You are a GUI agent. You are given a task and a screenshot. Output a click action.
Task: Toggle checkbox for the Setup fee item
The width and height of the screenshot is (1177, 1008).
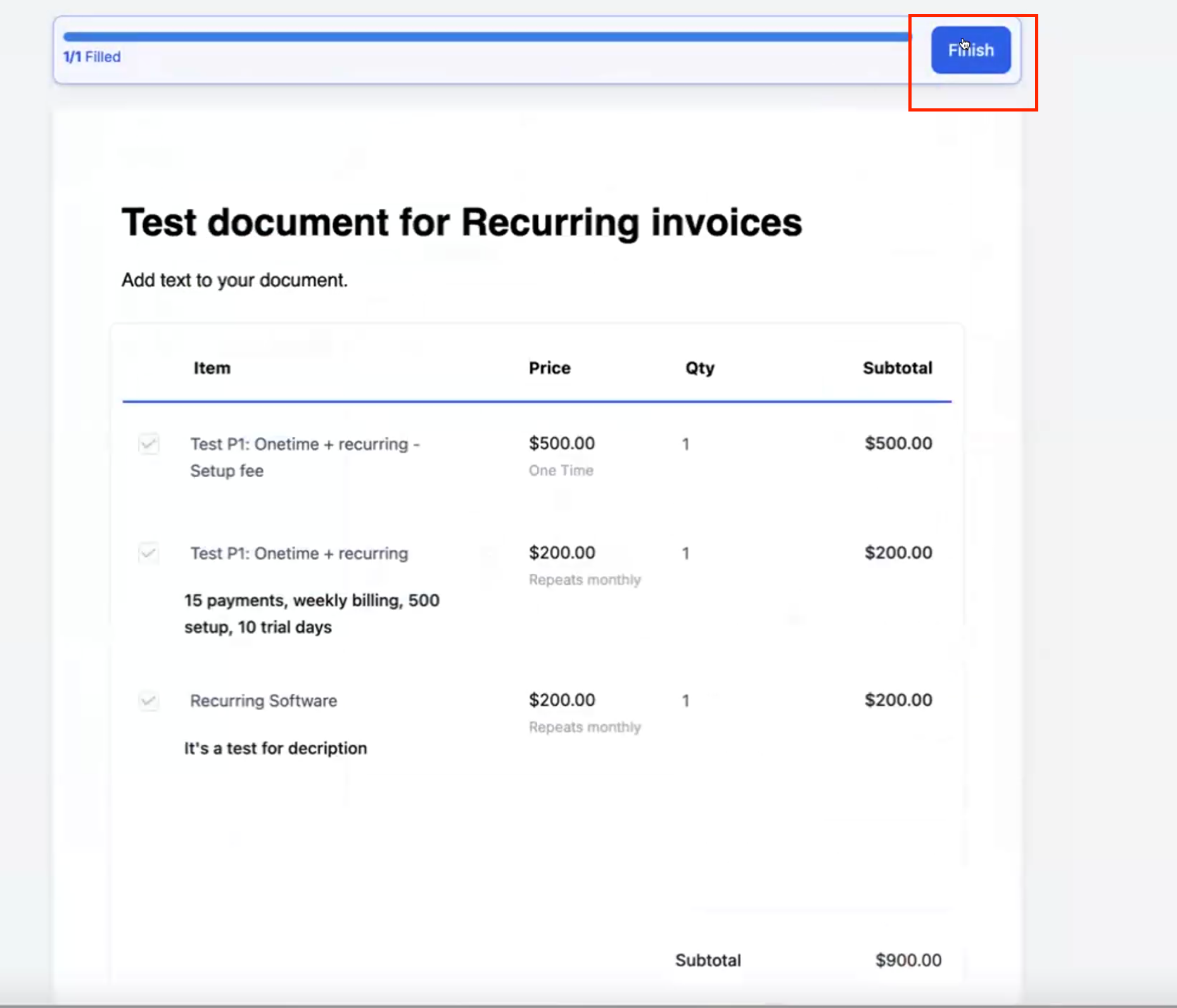(x=149, y=443)
